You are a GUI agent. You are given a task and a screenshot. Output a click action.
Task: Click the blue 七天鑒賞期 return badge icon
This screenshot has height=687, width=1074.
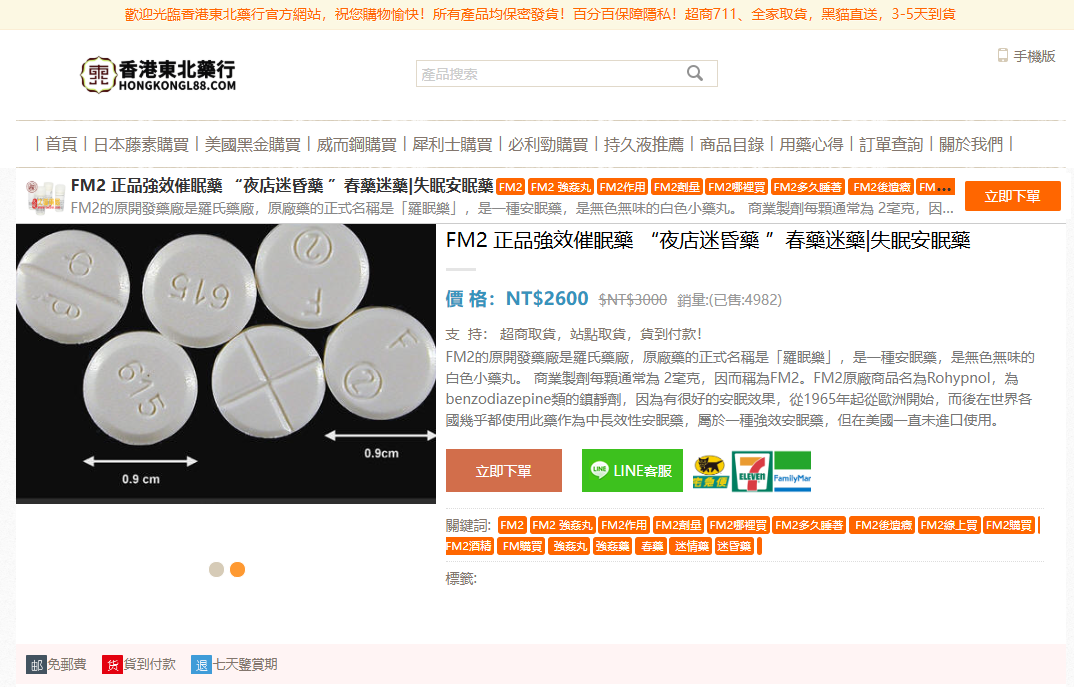pyautogui.click(x=201, y=664)
